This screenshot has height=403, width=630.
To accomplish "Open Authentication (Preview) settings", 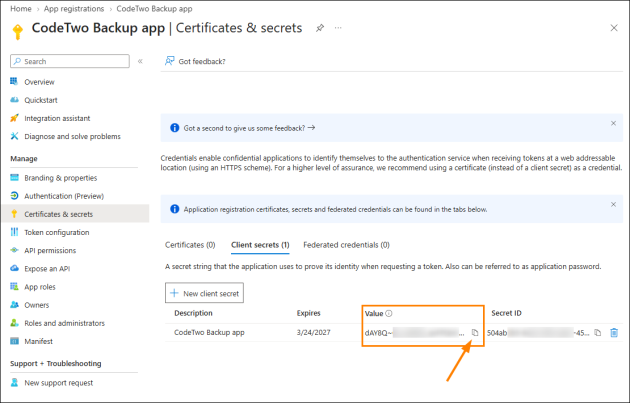I will (x=64, y=196).
